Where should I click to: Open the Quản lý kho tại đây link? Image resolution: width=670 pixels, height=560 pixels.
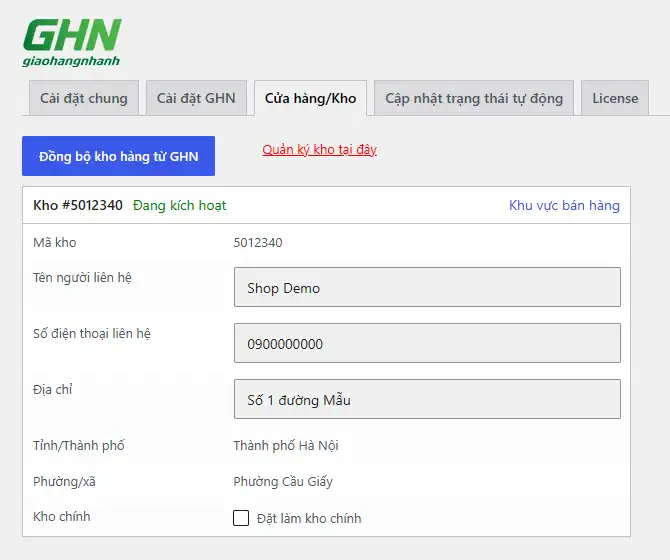pos(320,150)
